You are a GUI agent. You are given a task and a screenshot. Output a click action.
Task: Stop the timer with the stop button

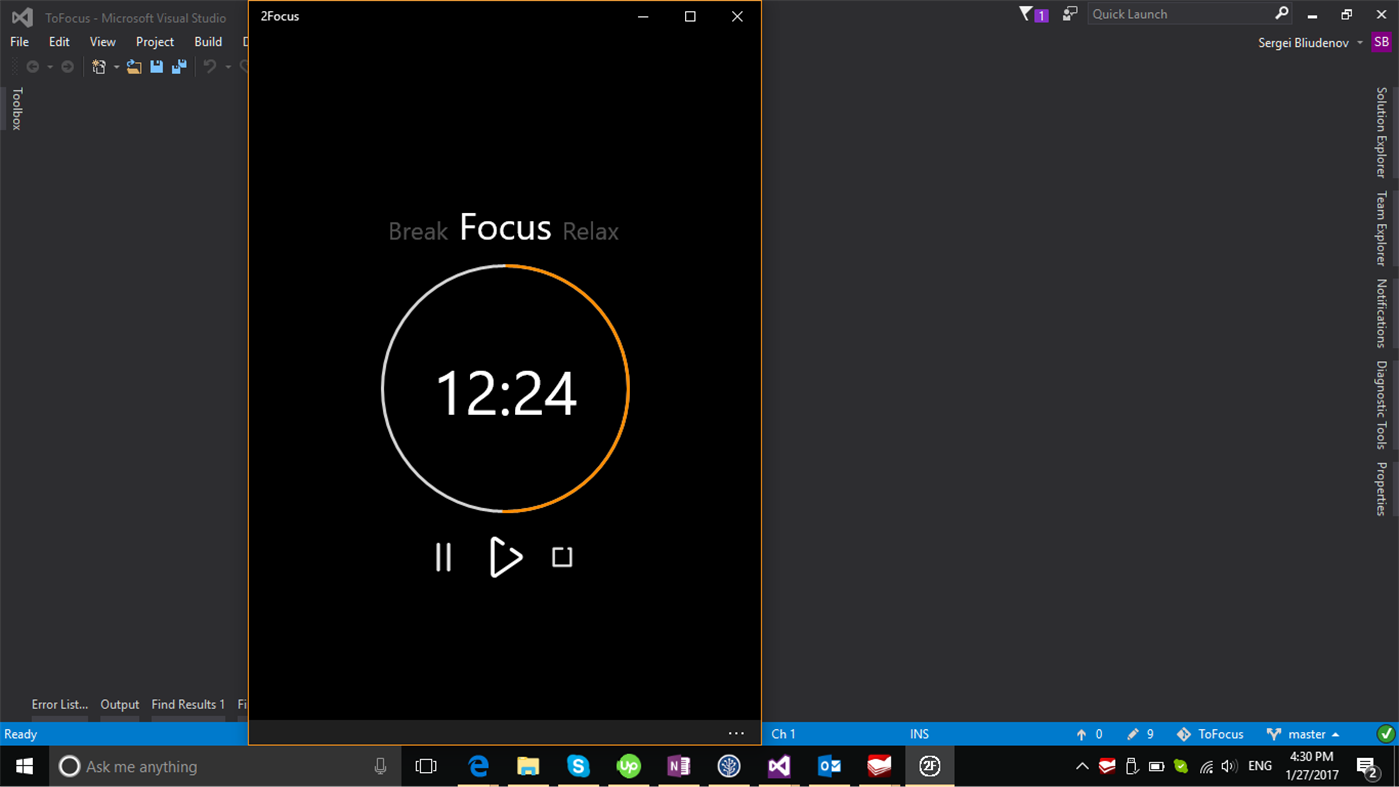pyautogui.click(x=562, y=558)
